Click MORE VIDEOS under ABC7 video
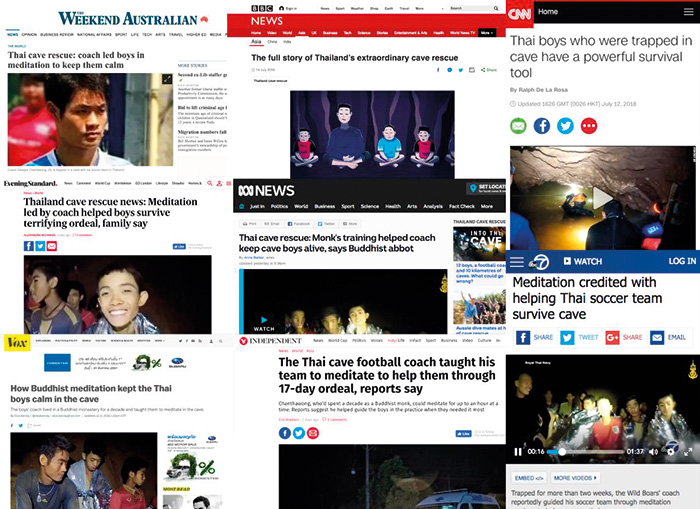The image size is (700, 509). tap(575, 478)
